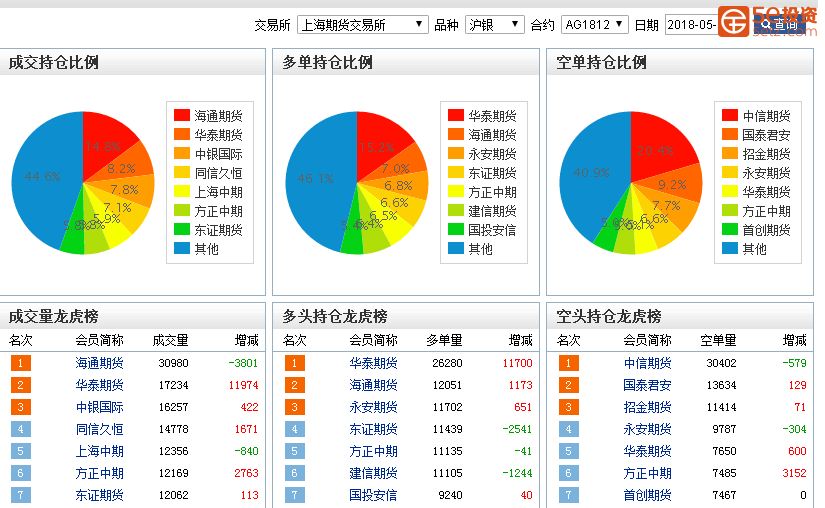Click the 空单持仓比例 panel title
The image size is (825, 508).
tap(601, 63)
